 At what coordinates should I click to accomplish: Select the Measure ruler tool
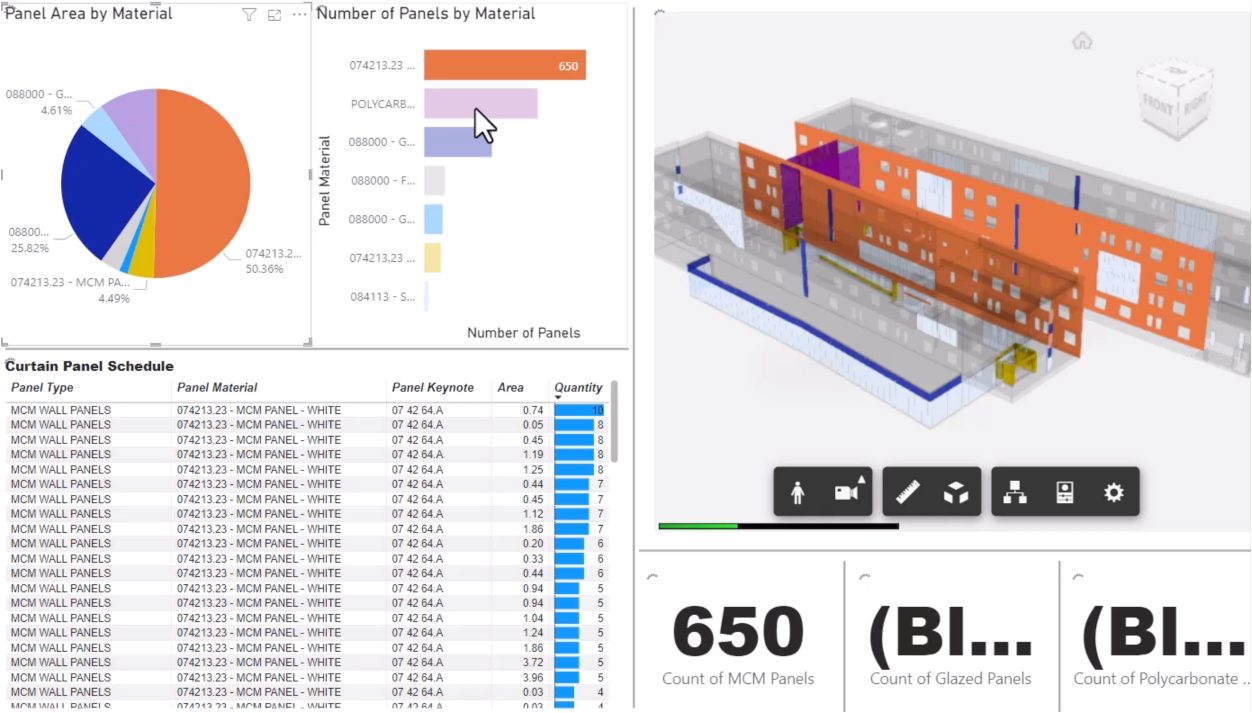pyautogui.click(x=907, y=492)
